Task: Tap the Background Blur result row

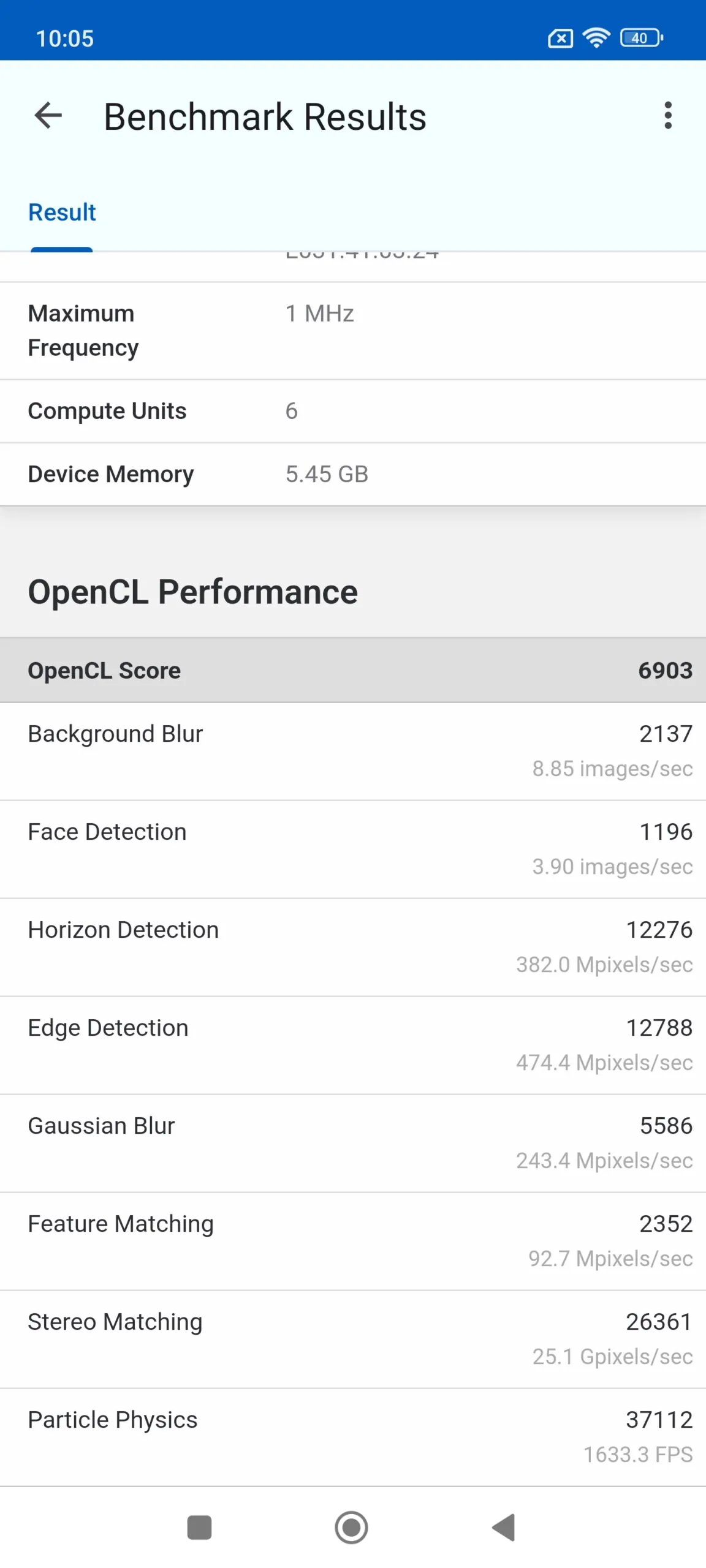Action: click(353, 752)
